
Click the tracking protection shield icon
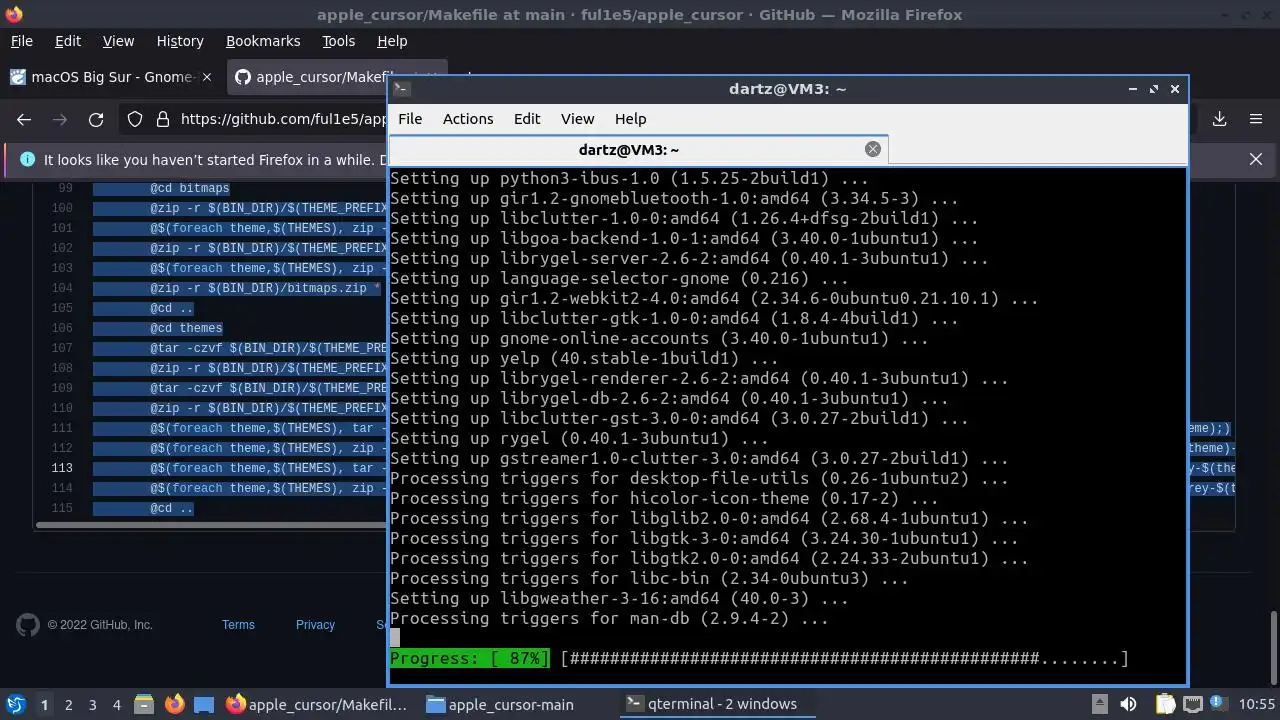[135, 119]
